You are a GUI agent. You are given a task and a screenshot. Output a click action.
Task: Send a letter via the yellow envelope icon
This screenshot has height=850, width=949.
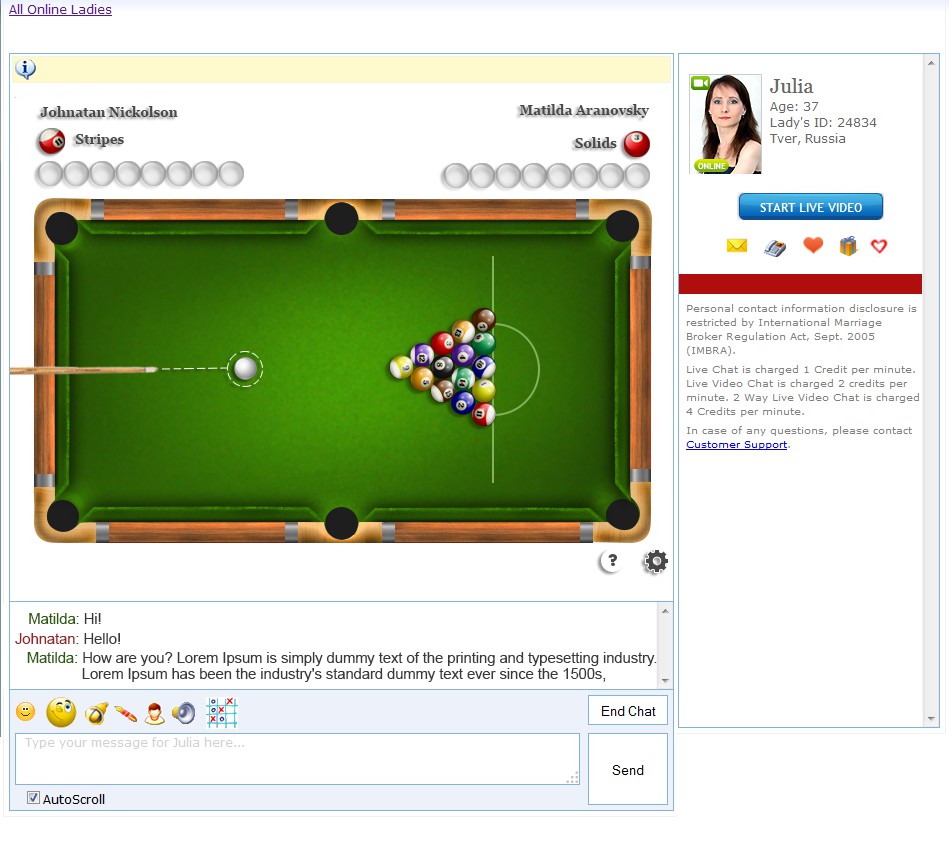[x=737, y=246]
